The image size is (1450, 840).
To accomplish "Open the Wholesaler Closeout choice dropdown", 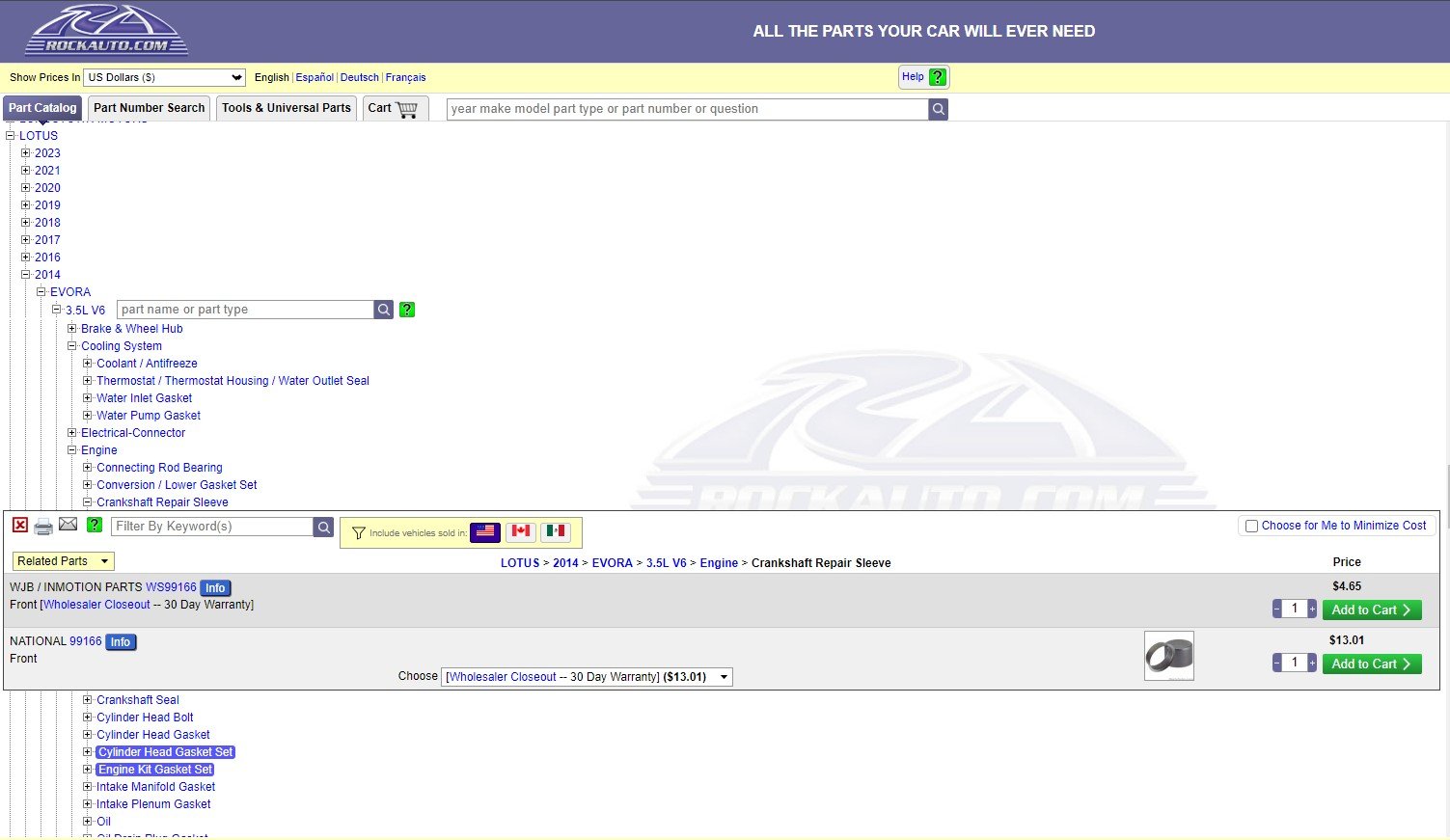I will [x=587, y=677].
